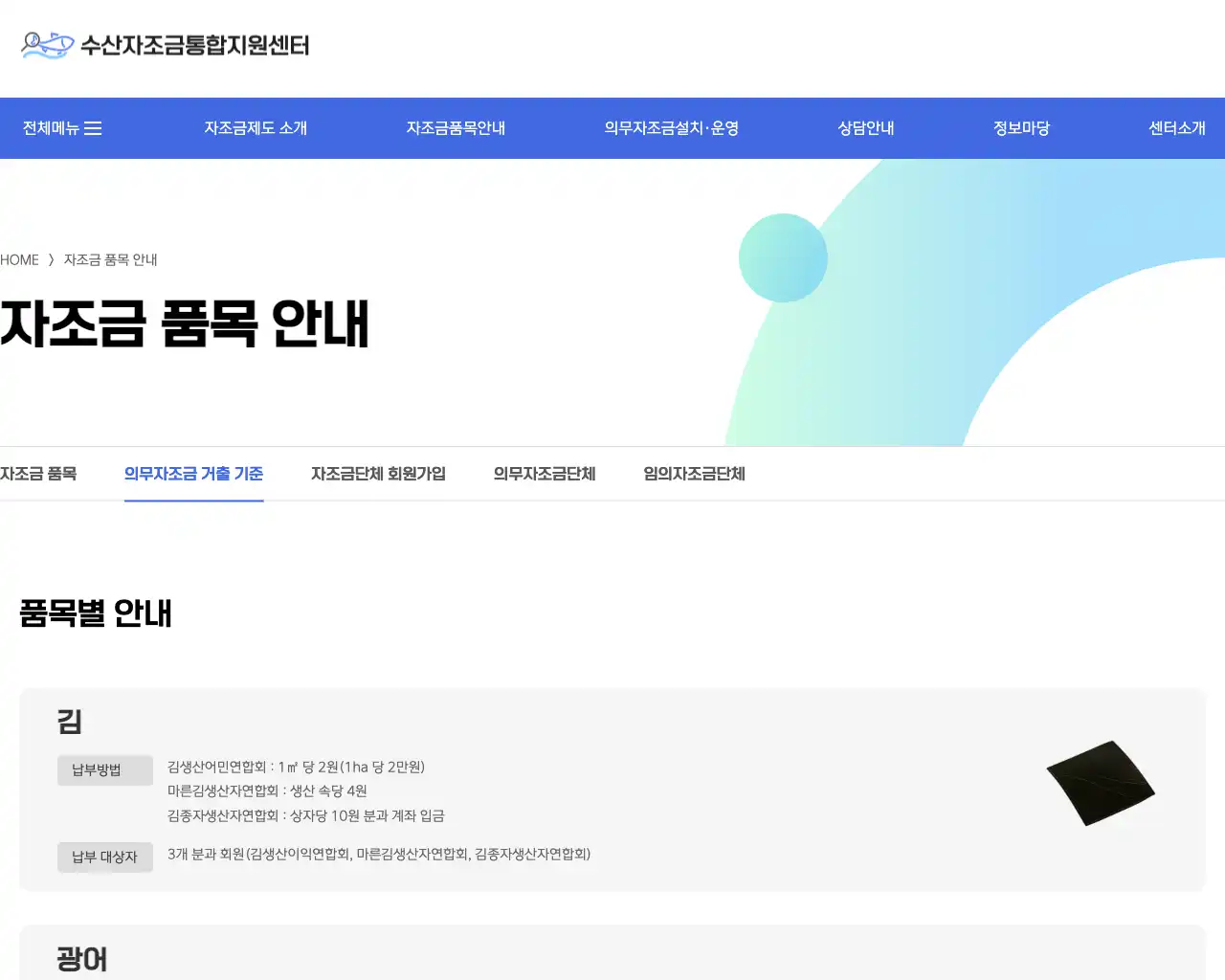The height and width of the screenshot is (980, 1225).
Task: Open the 전체메뉴 hamburger menu icon
Action: pyautogui.click(x=93, y=127)
